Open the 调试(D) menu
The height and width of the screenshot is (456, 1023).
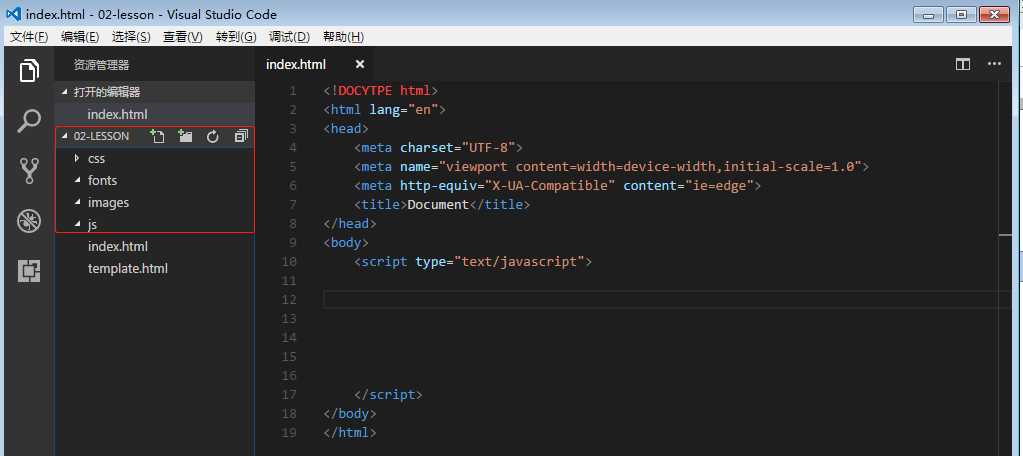coord(289,37)
